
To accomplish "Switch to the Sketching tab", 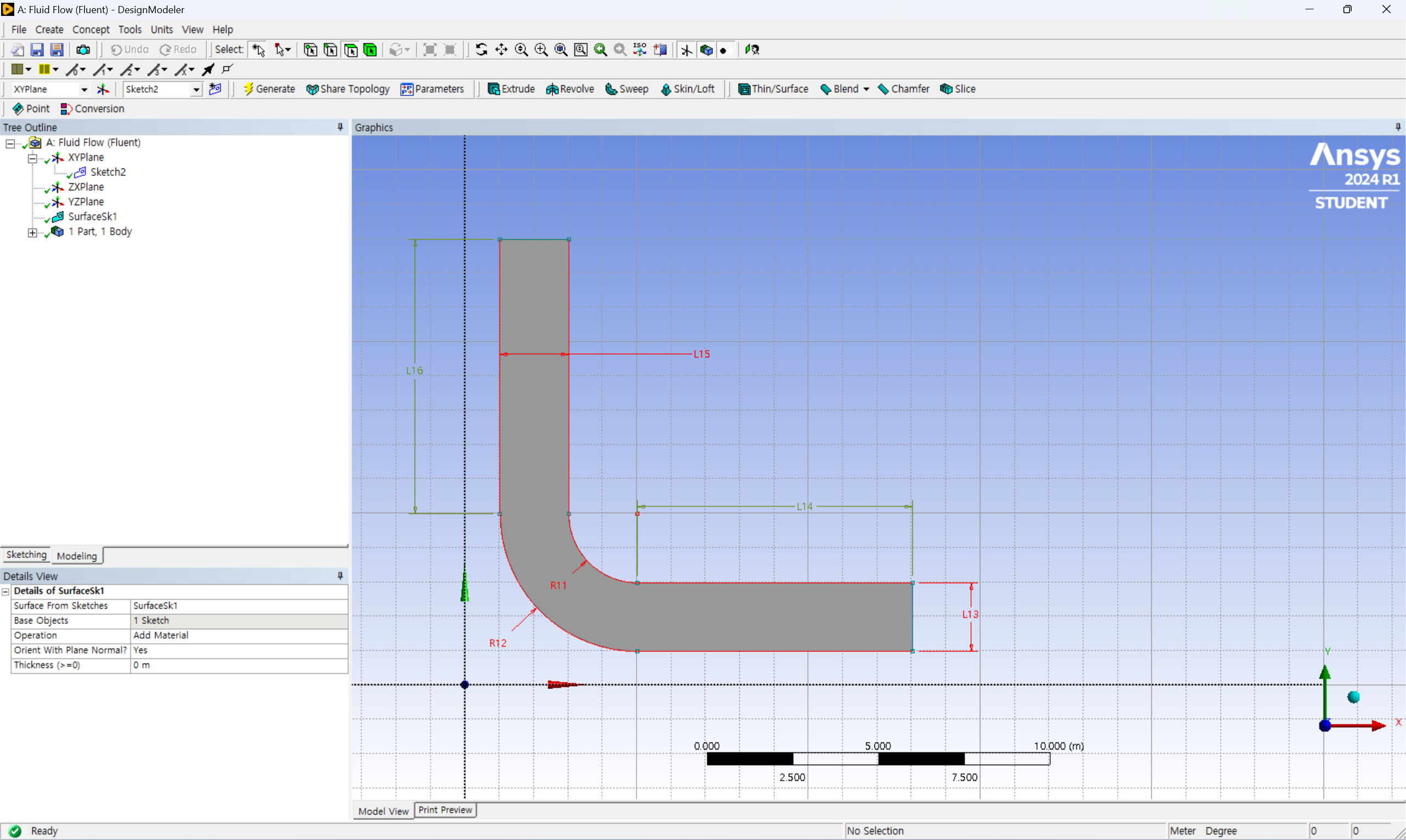I will tap(26, 555).
